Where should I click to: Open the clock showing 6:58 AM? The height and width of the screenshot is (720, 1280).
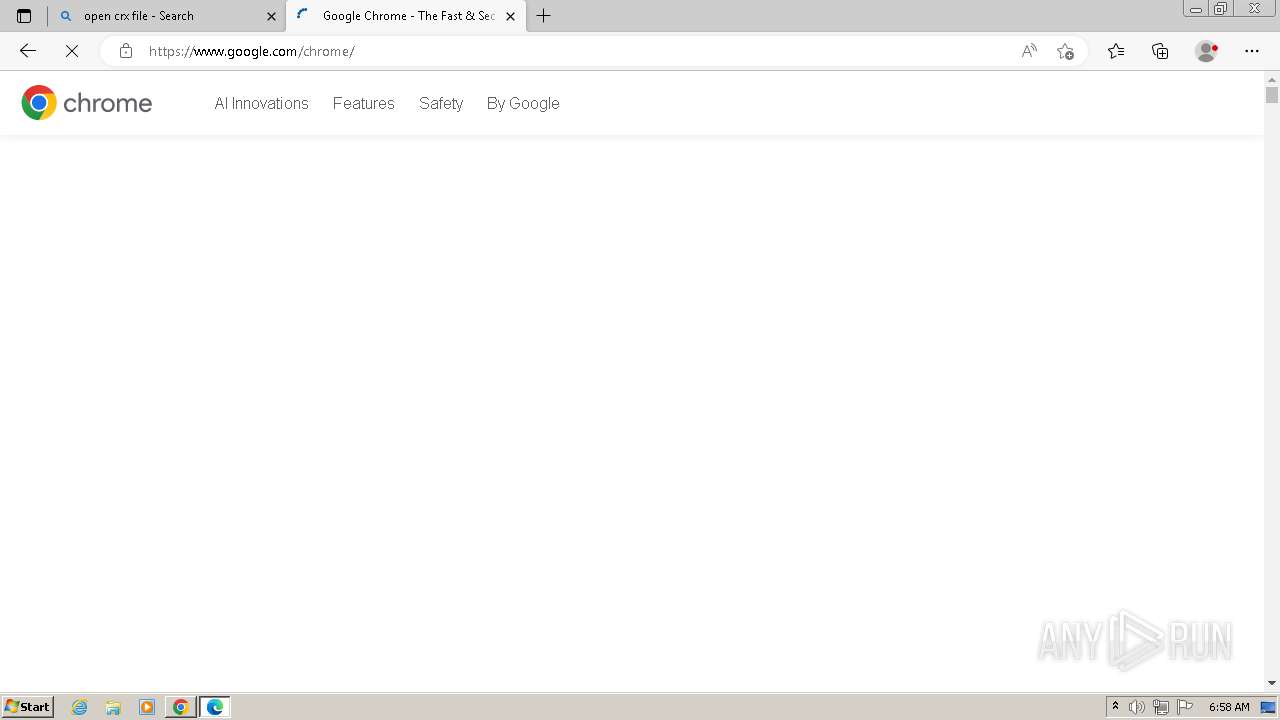(1229, 707)
